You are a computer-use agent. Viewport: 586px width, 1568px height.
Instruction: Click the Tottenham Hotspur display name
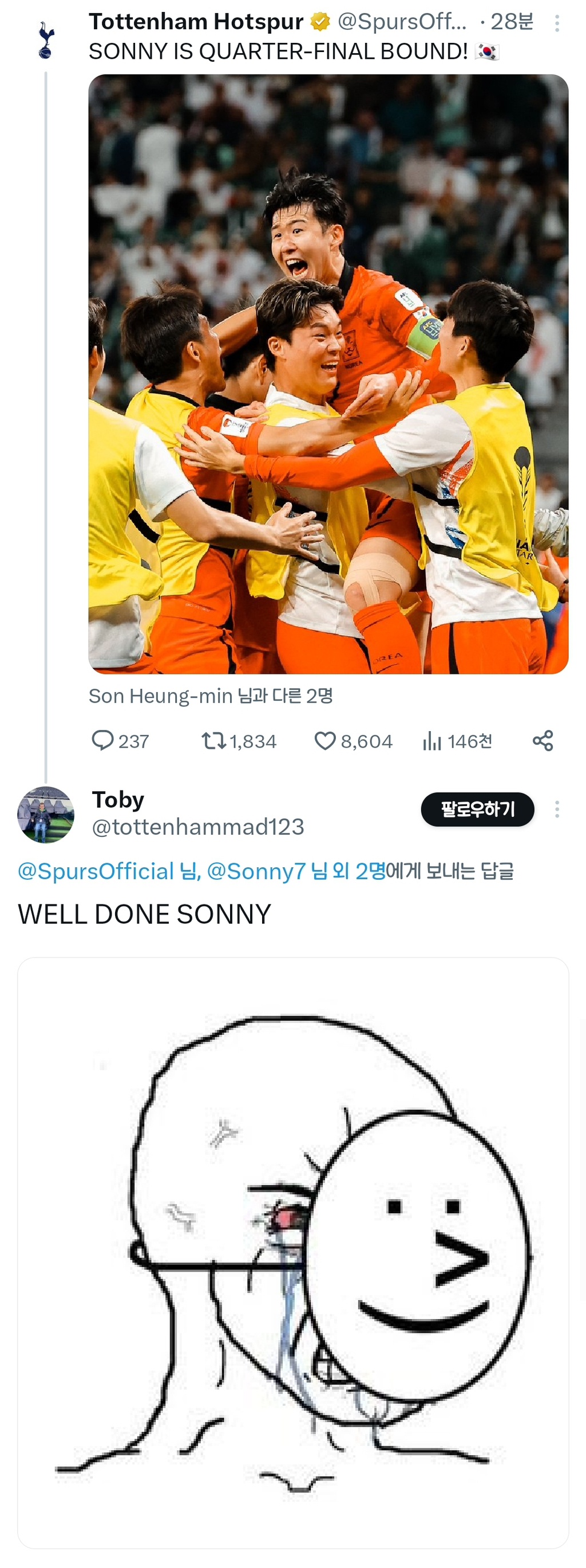[196, 22]
